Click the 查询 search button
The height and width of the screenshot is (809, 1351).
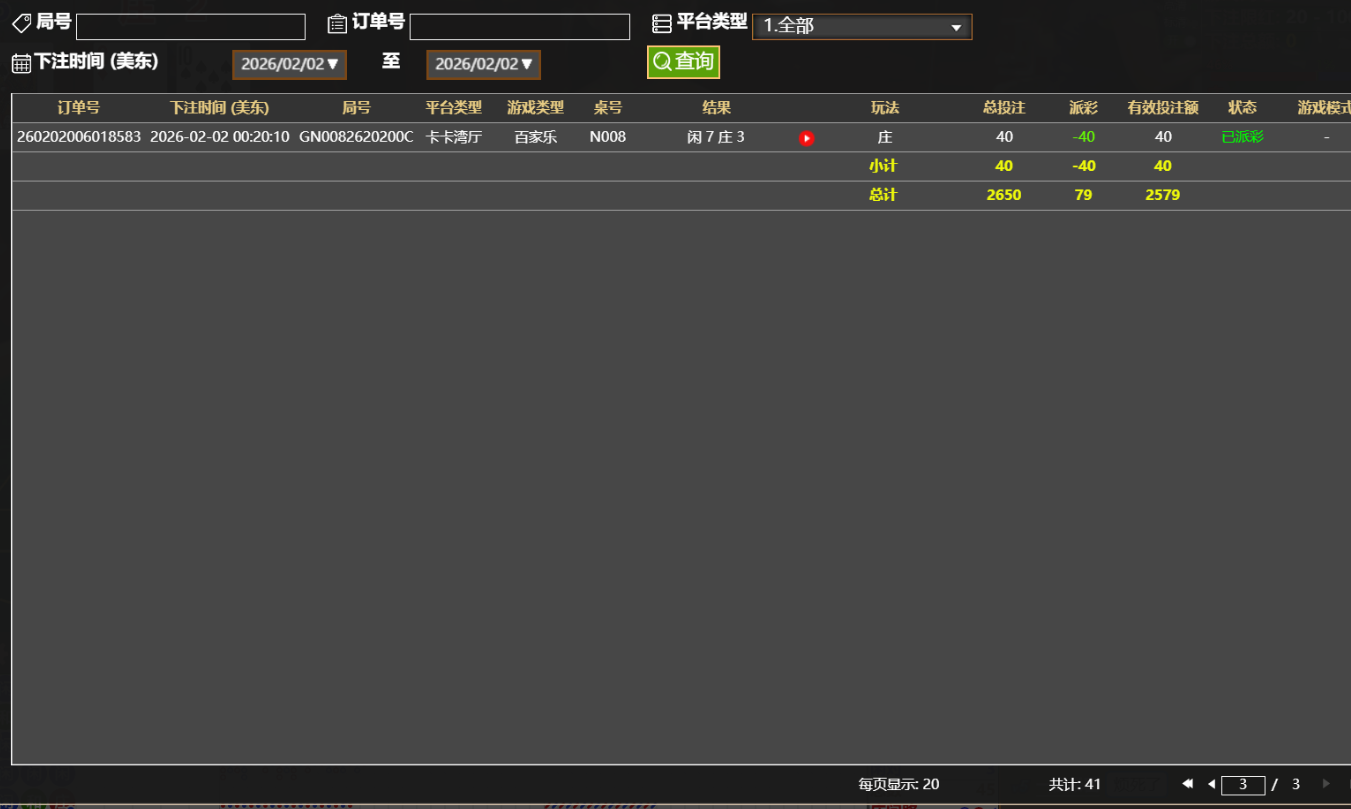click(x=683, y=61)
